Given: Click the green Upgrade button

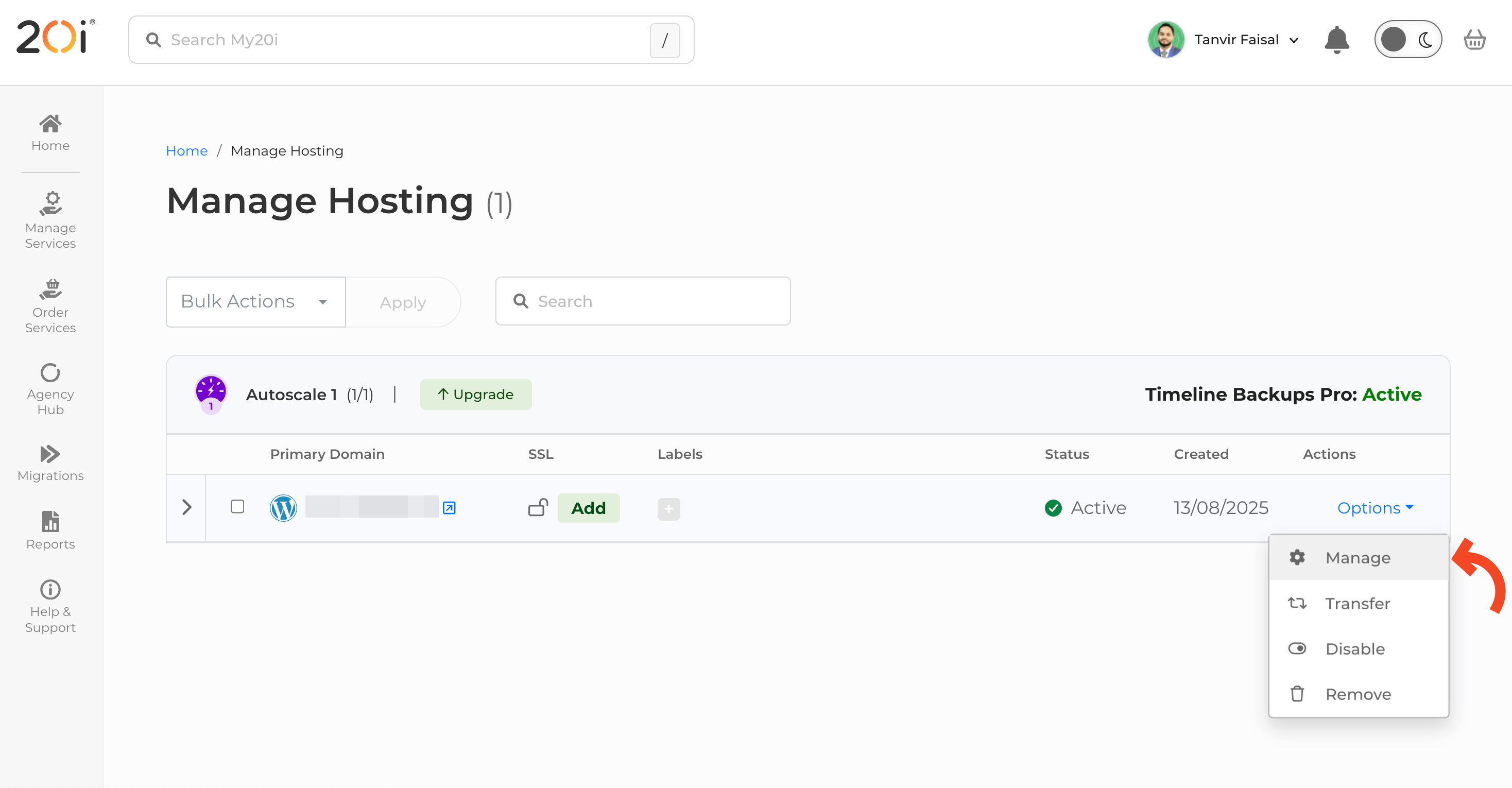Looking at the screenshot, I should (x=475, y=394).
